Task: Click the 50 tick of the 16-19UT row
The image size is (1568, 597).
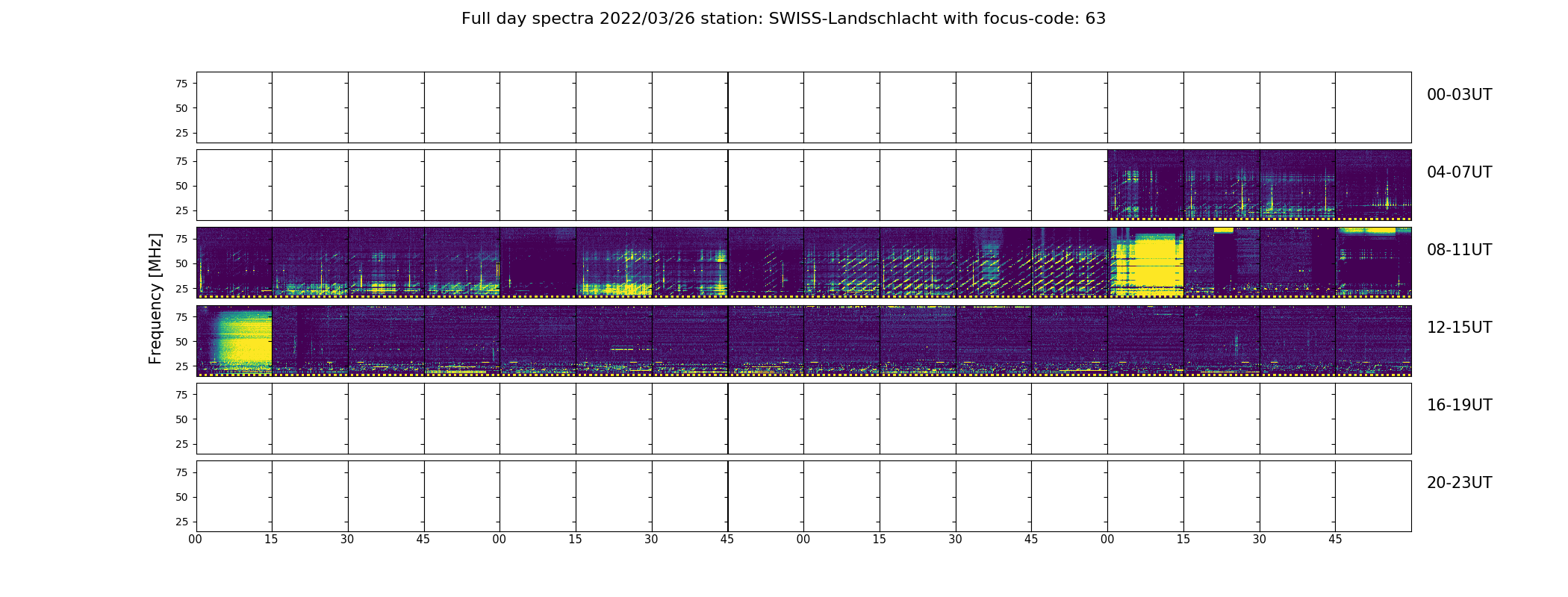Action: pos(181,419)
